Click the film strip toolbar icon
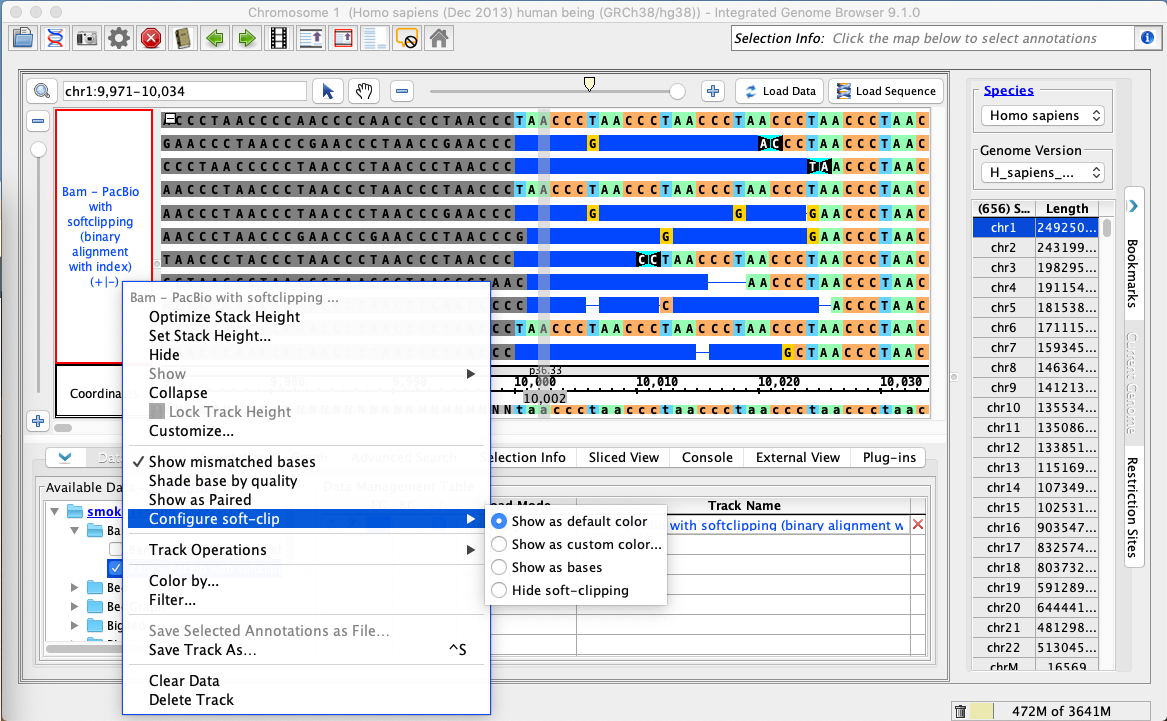Image resolution: width=1167 pixels, height=721 pixels. 279,38
